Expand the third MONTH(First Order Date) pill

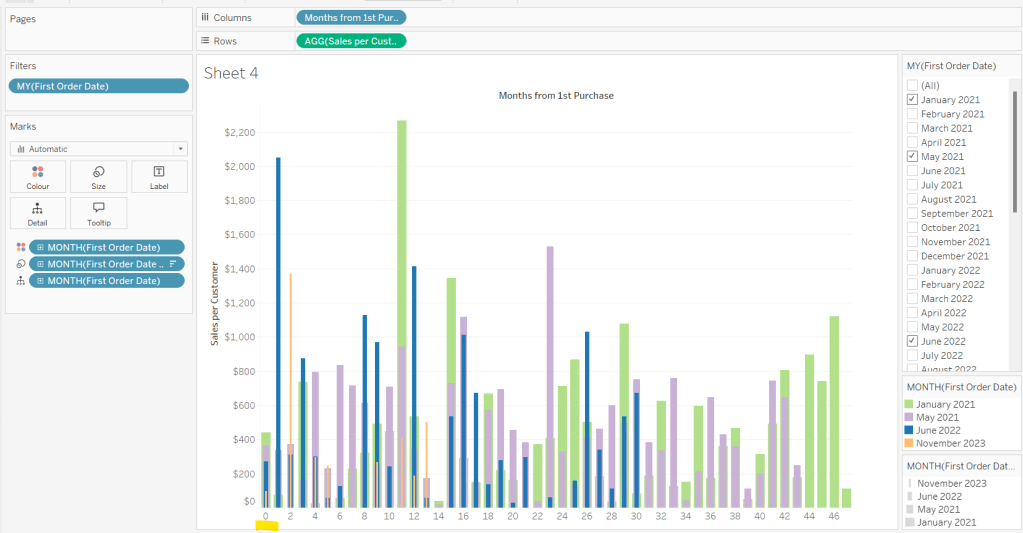click(x=40, y=281)
